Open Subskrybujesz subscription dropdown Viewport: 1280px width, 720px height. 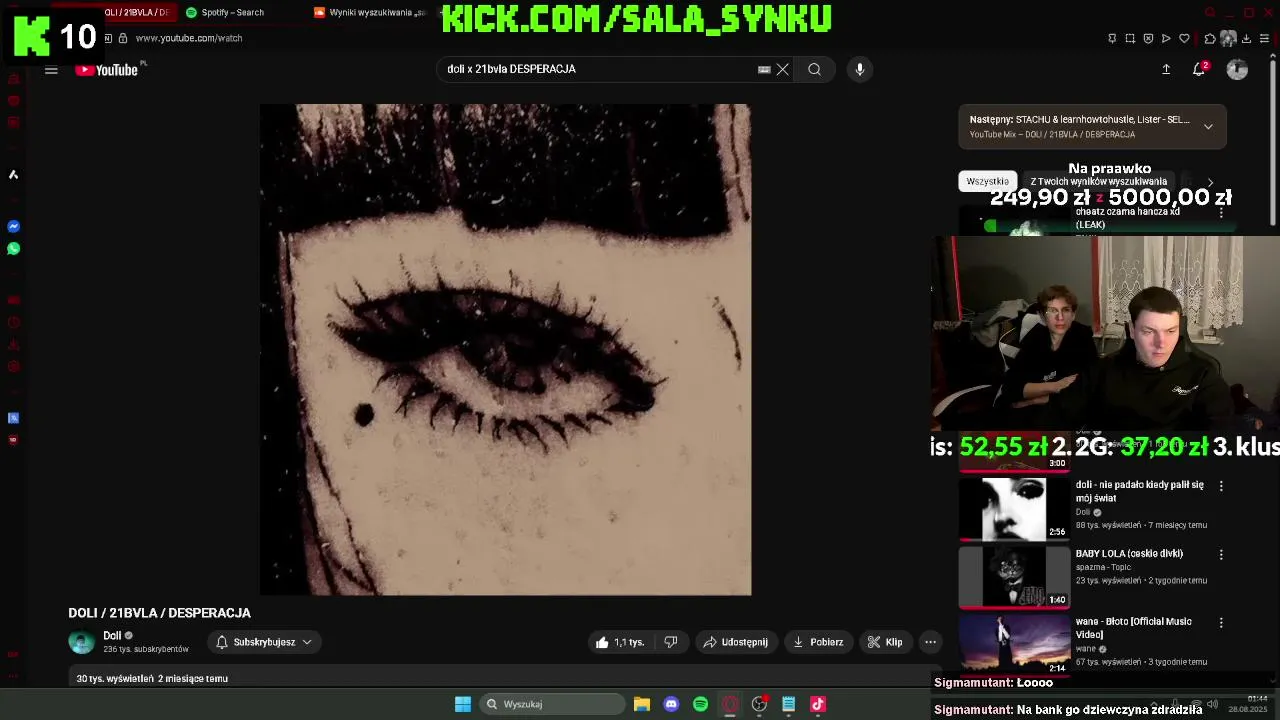264,642
